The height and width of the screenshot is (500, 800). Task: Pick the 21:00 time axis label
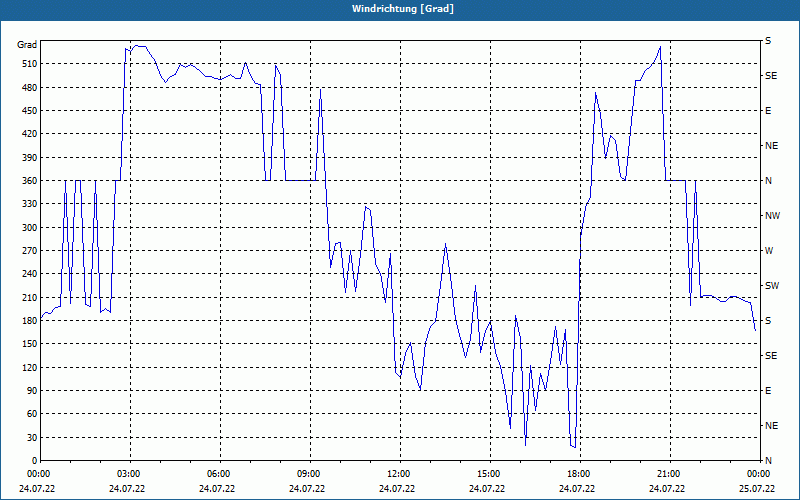(670, 474)
